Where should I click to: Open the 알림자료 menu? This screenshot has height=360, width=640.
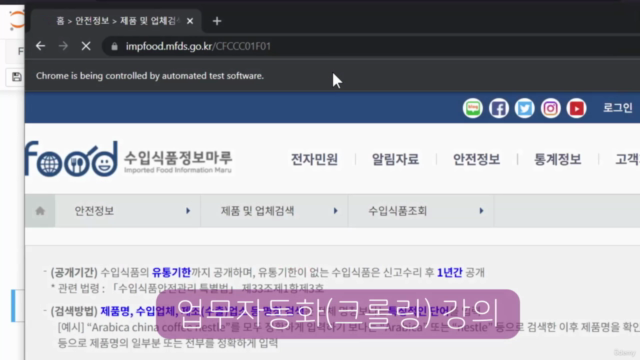tap(395, 159)
